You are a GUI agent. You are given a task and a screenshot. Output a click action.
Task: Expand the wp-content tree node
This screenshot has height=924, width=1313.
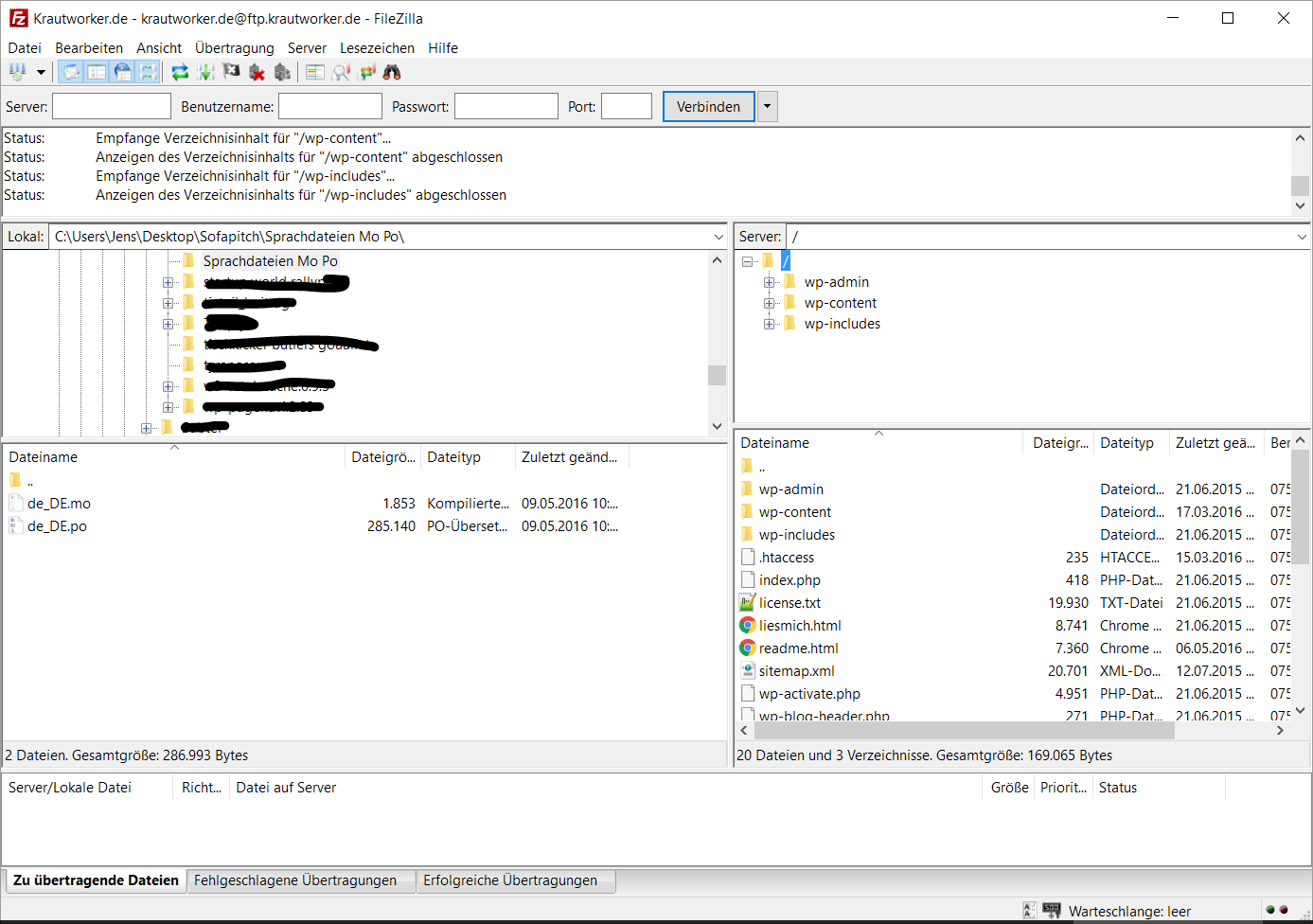769,303
